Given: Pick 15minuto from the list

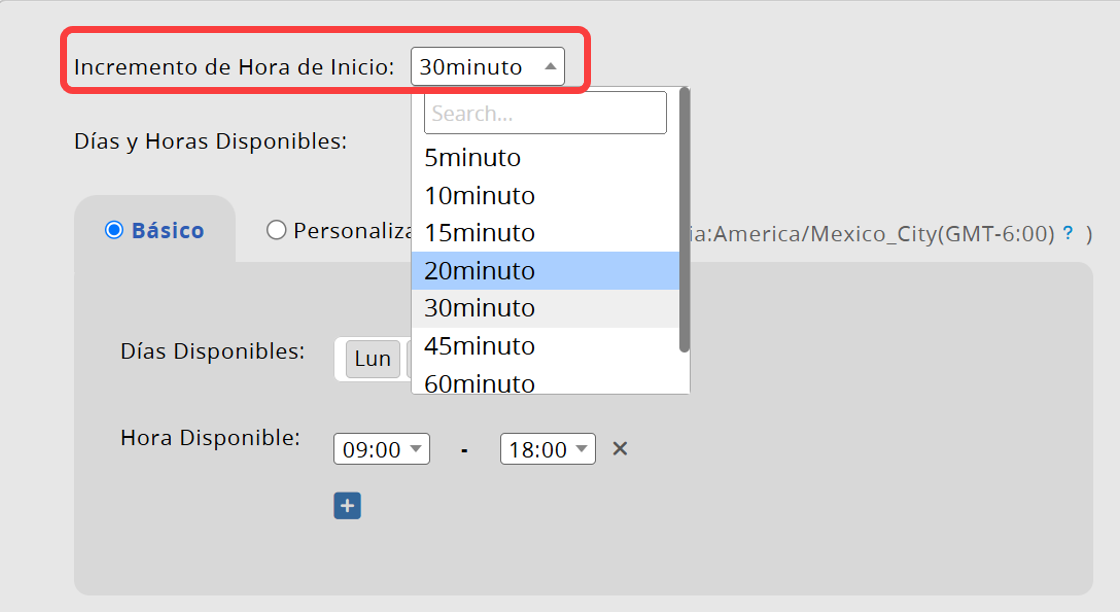Looking at the screenshot, I should tap(545, 233).
